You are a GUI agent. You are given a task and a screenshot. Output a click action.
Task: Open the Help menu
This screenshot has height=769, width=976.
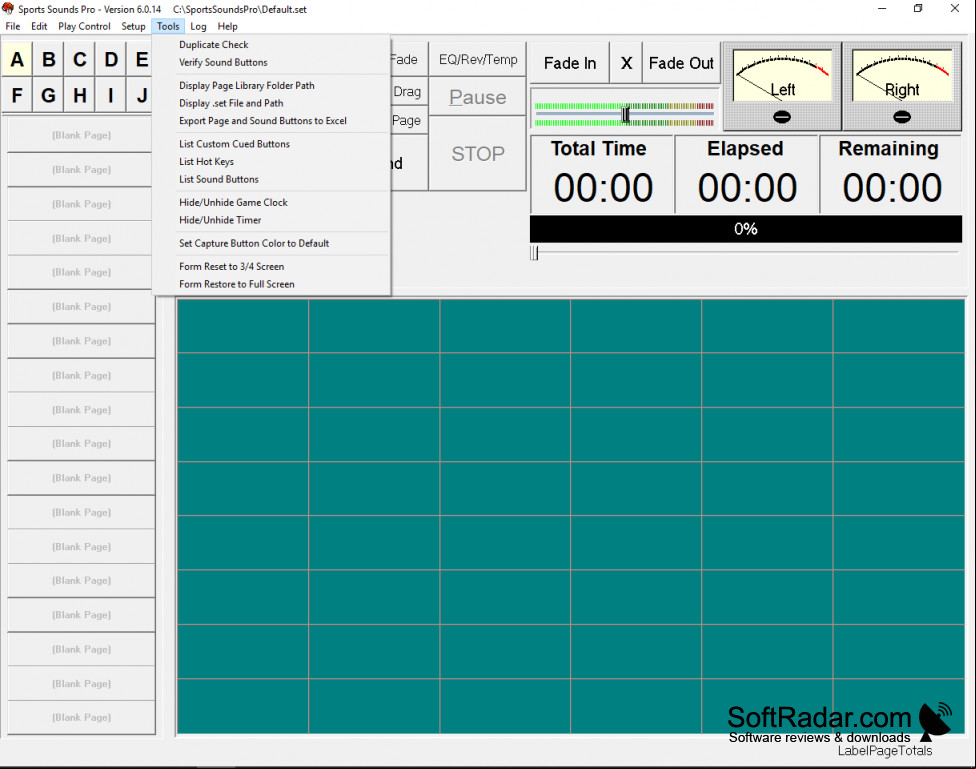(x=227, y=26)
